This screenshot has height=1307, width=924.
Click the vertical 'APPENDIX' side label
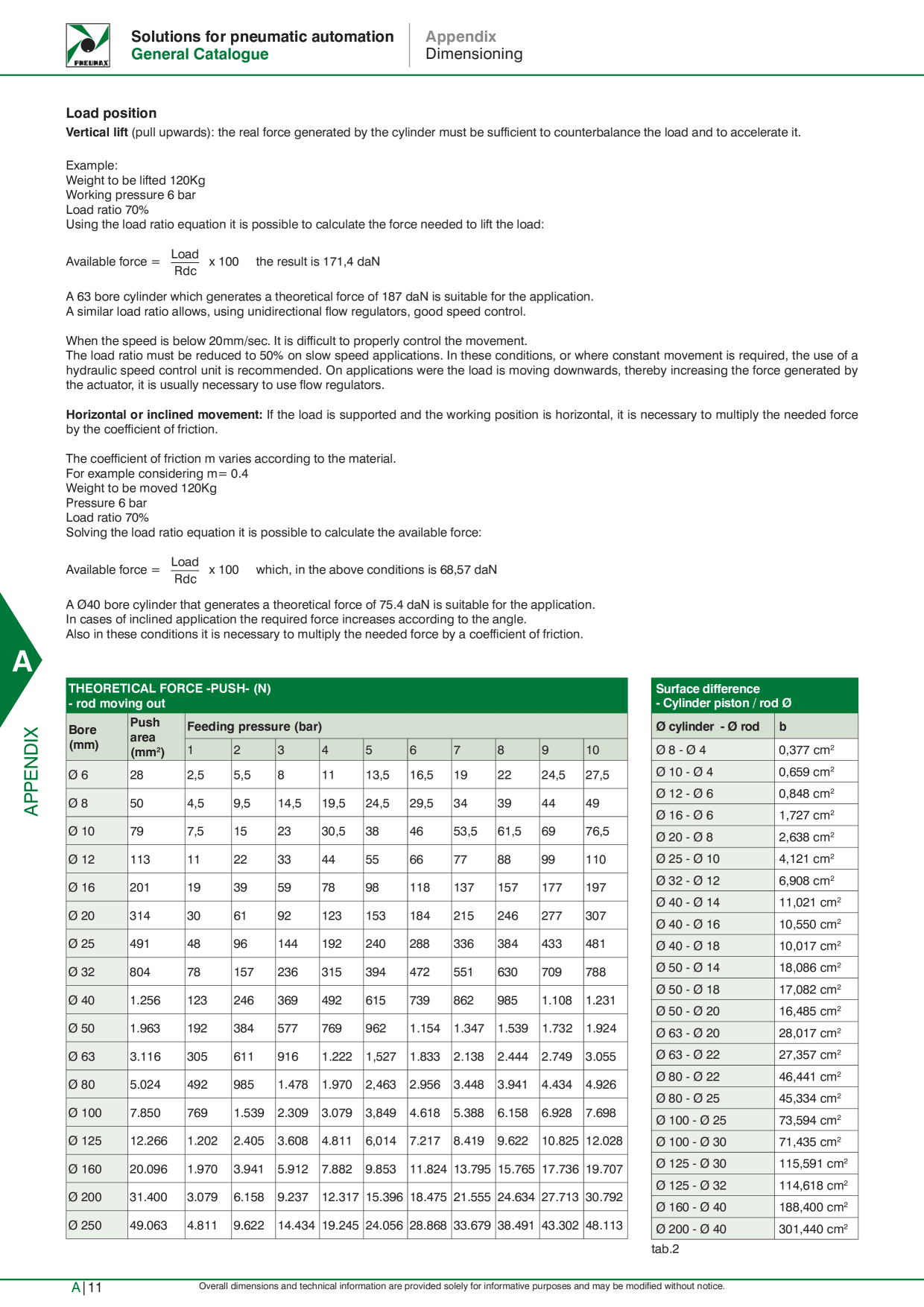pos(31,771)
